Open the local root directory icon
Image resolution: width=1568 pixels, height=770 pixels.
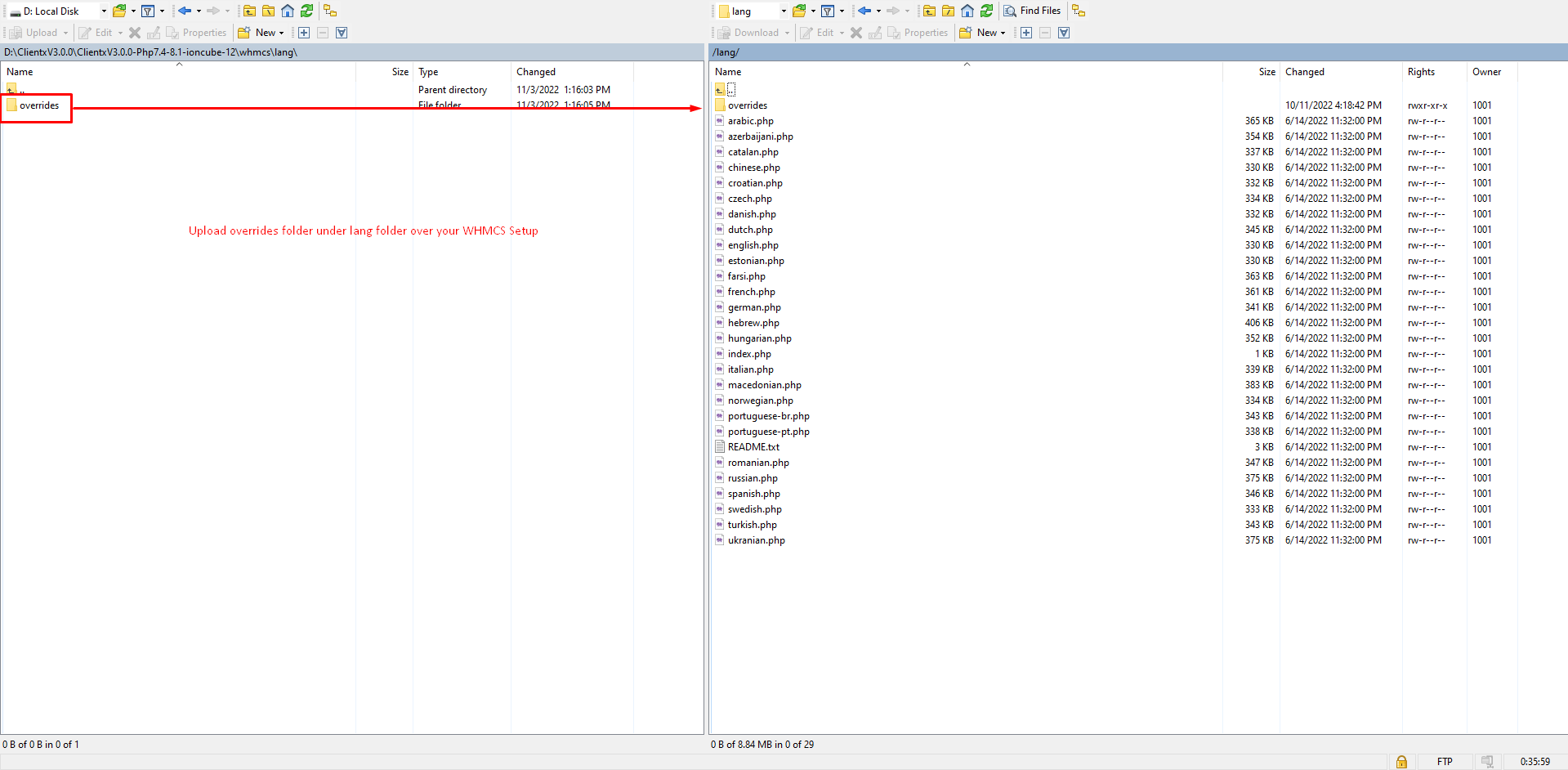point(268,11)
